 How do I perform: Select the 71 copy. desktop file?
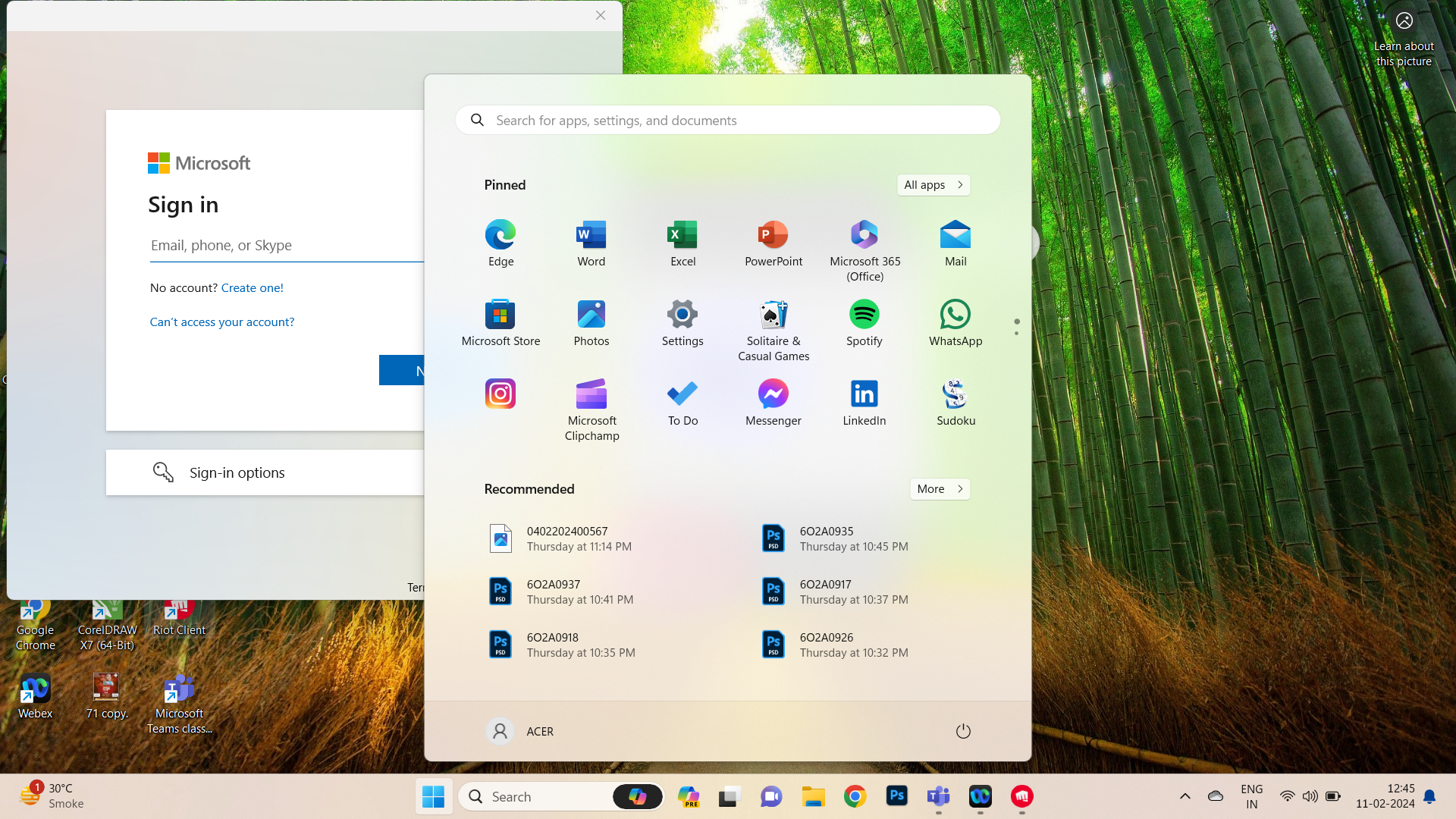tap(106, 696)
